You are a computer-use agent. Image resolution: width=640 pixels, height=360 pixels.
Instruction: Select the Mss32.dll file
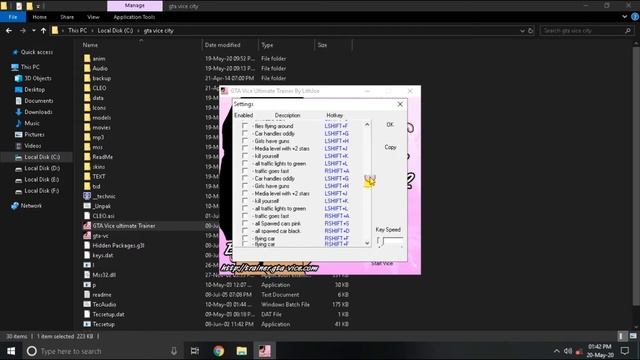[x=104, y=275]
